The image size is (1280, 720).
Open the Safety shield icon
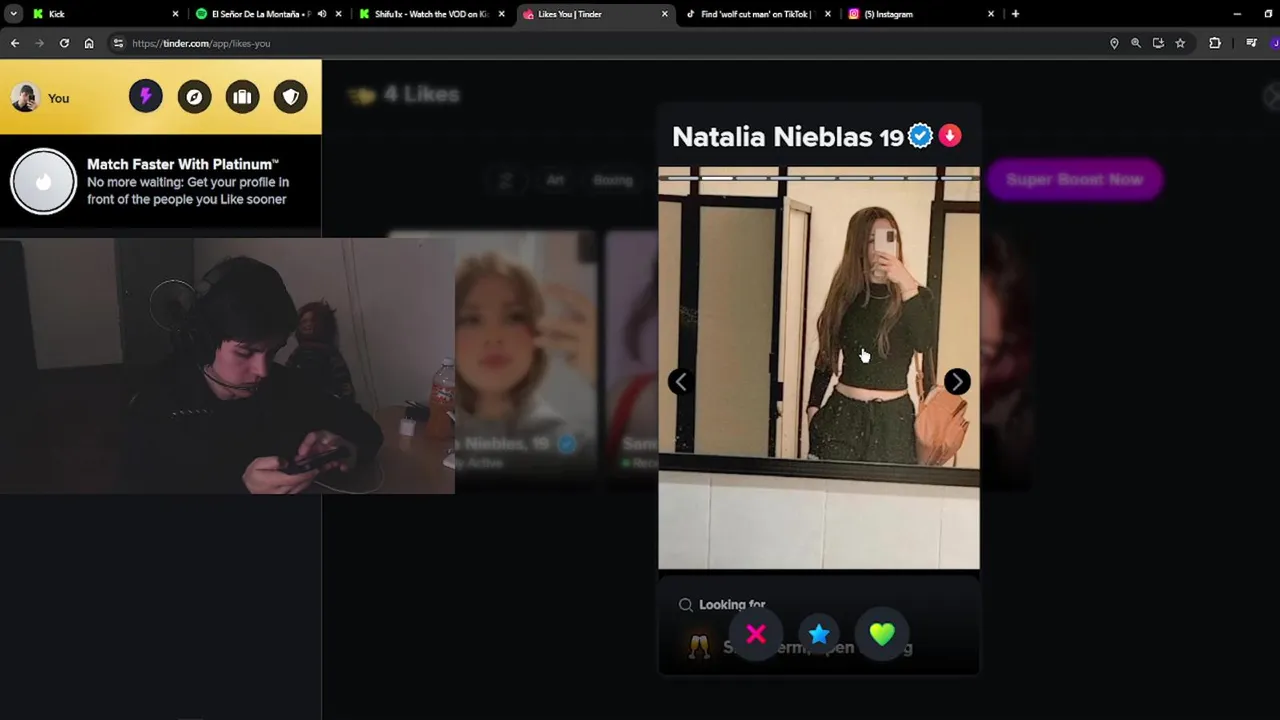(x=291, y=97)
